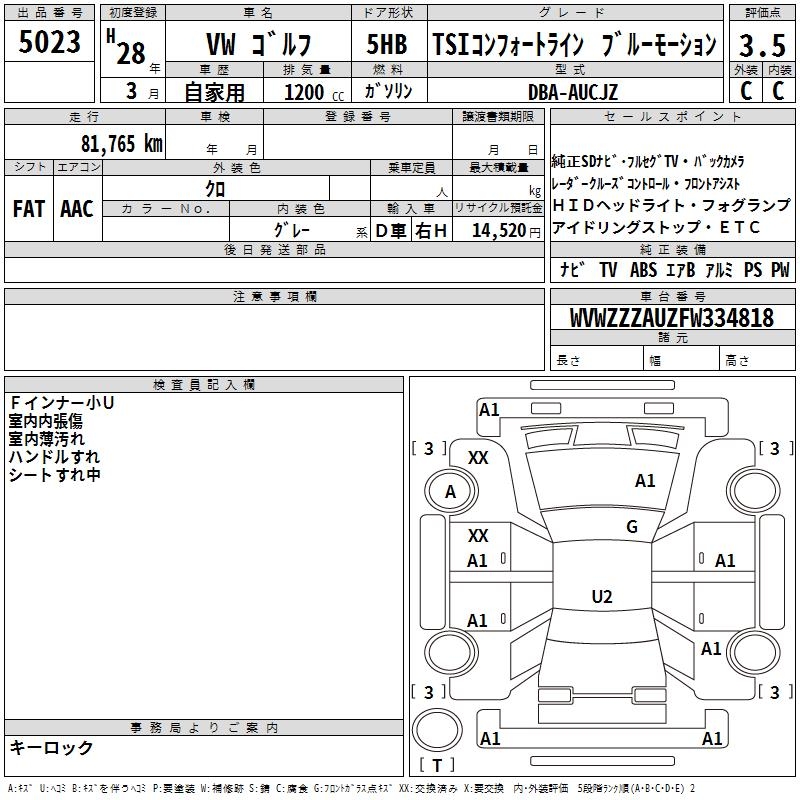Click the アイドリングストップ・ETC line
800x800 pixels.
pos(656,227)
